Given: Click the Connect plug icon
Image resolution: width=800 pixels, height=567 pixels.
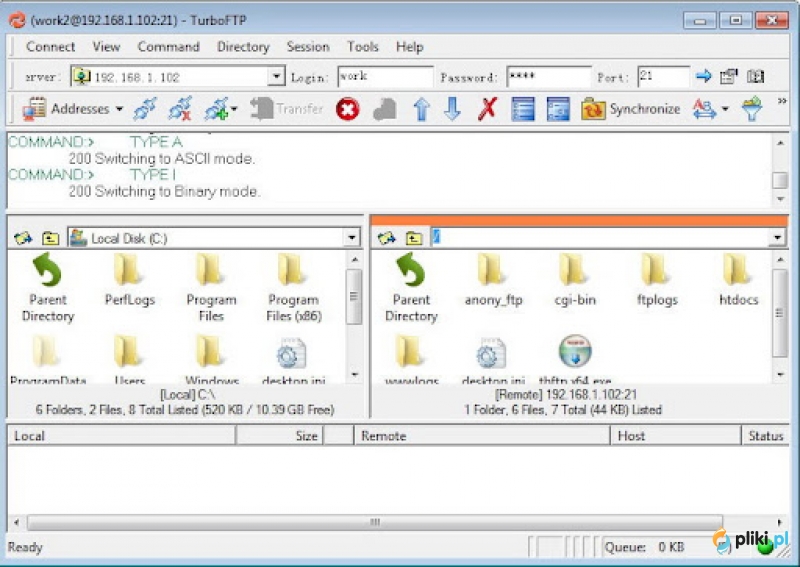Looking at the screenshot, I should pyautogui.click(x=145, y=109).
